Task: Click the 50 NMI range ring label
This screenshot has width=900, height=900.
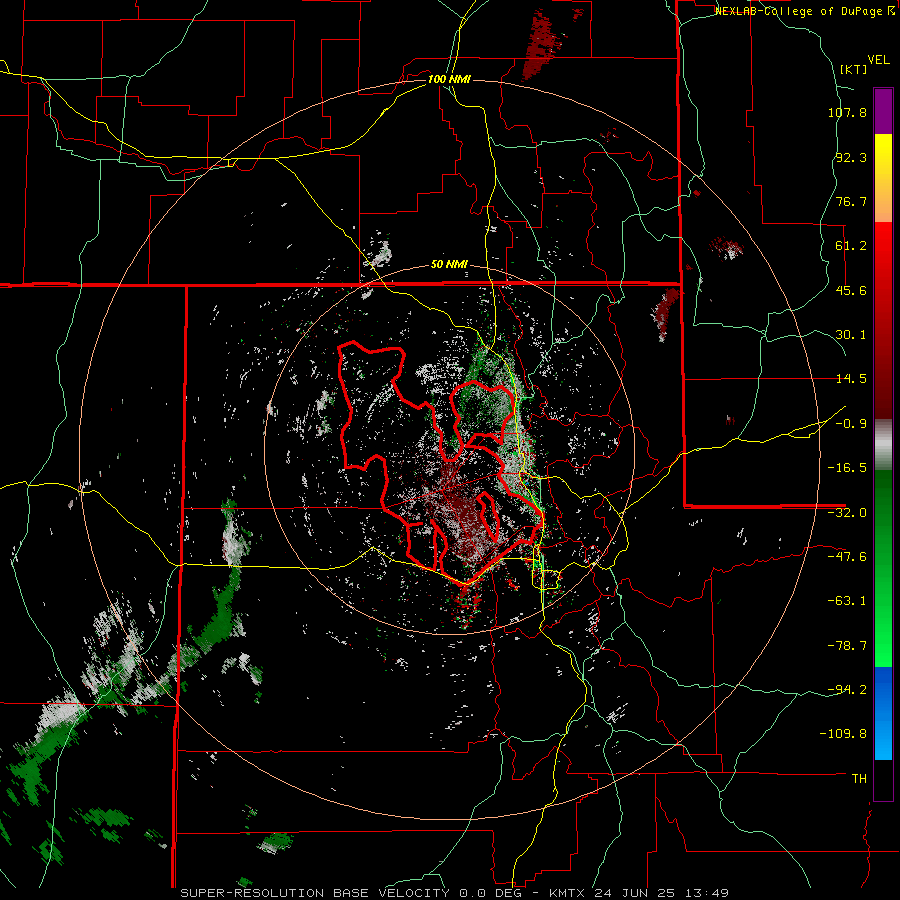Action: click(x=449, y=265)
